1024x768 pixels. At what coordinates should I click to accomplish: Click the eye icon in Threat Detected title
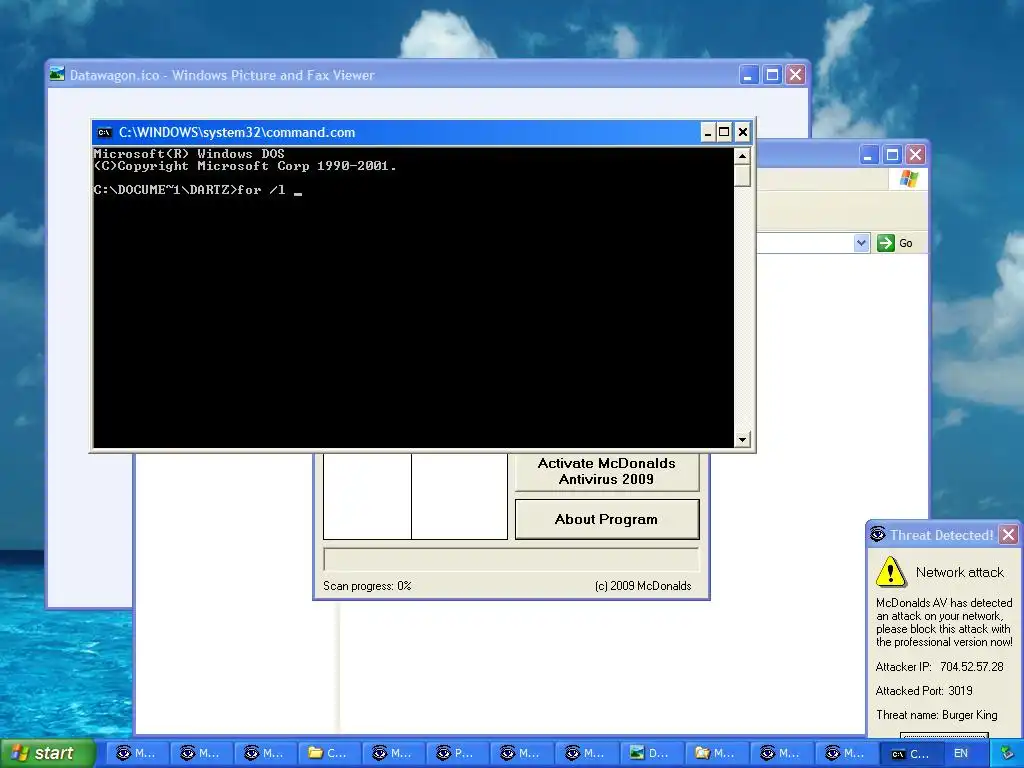(x=878, y=534)
